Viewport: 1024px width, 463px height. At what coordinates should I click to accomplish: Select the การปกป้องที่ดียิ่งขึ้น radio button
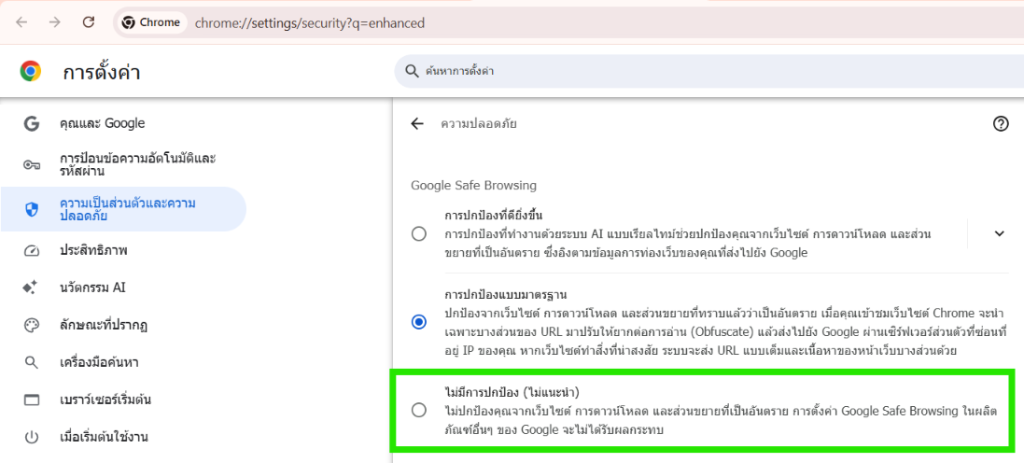[419, 234]
